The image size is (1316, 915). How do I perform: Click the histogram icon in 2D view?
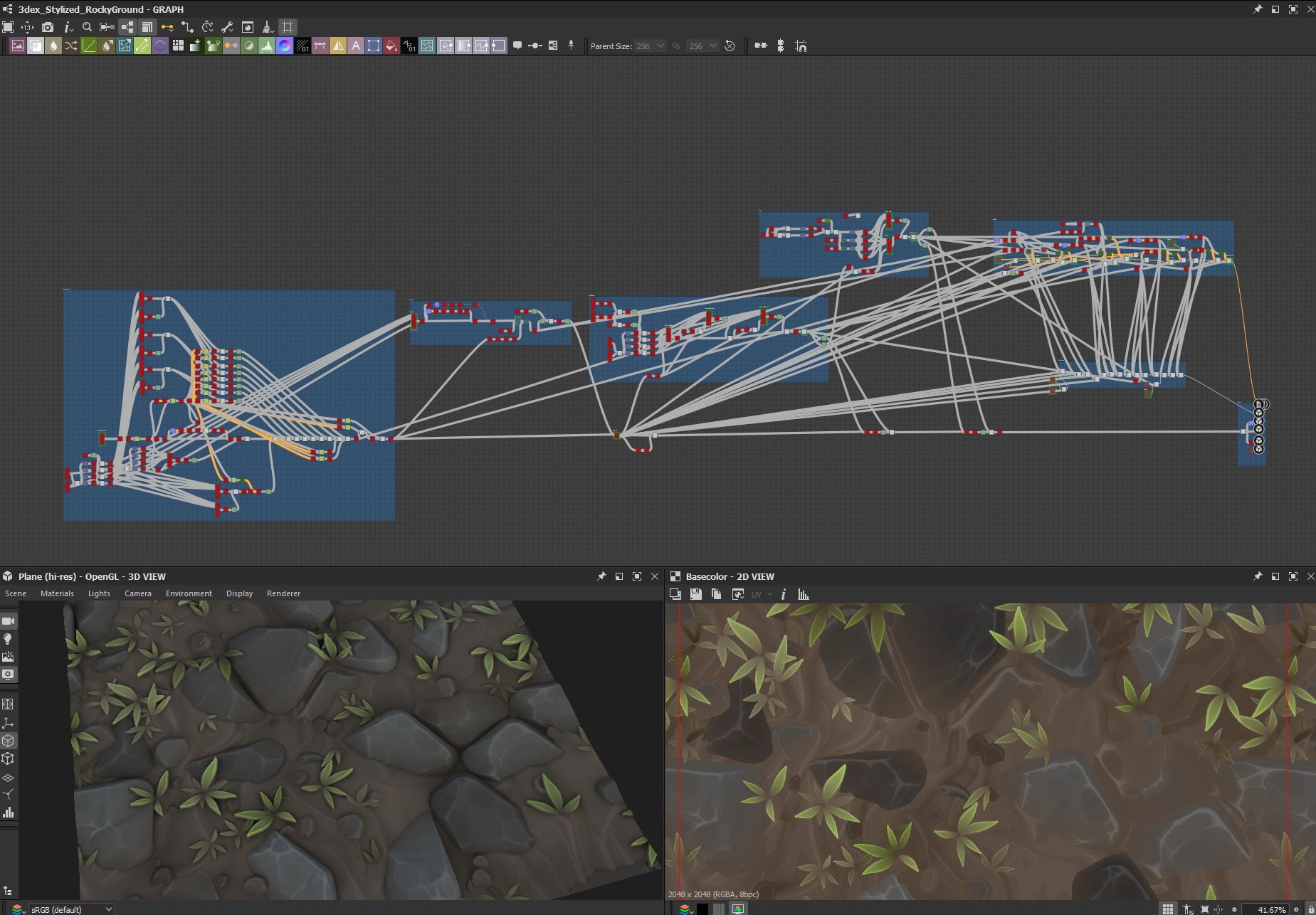click(x=804, y=594)
